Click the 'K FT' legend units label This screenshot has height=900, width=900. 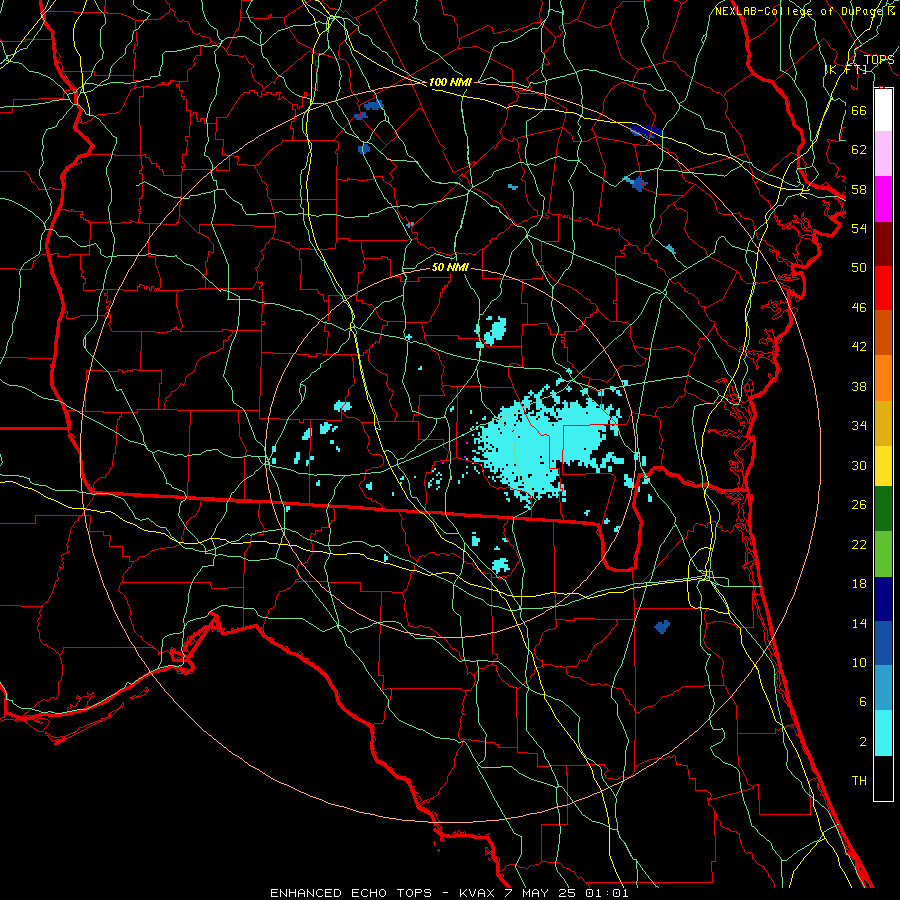coord(846,69)
